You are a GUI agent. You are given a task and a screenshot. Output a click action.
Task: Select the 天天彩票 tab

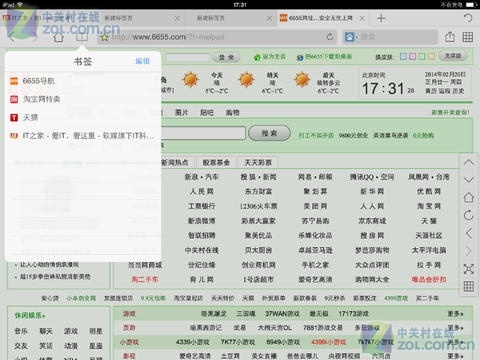(x=258, y=163)
